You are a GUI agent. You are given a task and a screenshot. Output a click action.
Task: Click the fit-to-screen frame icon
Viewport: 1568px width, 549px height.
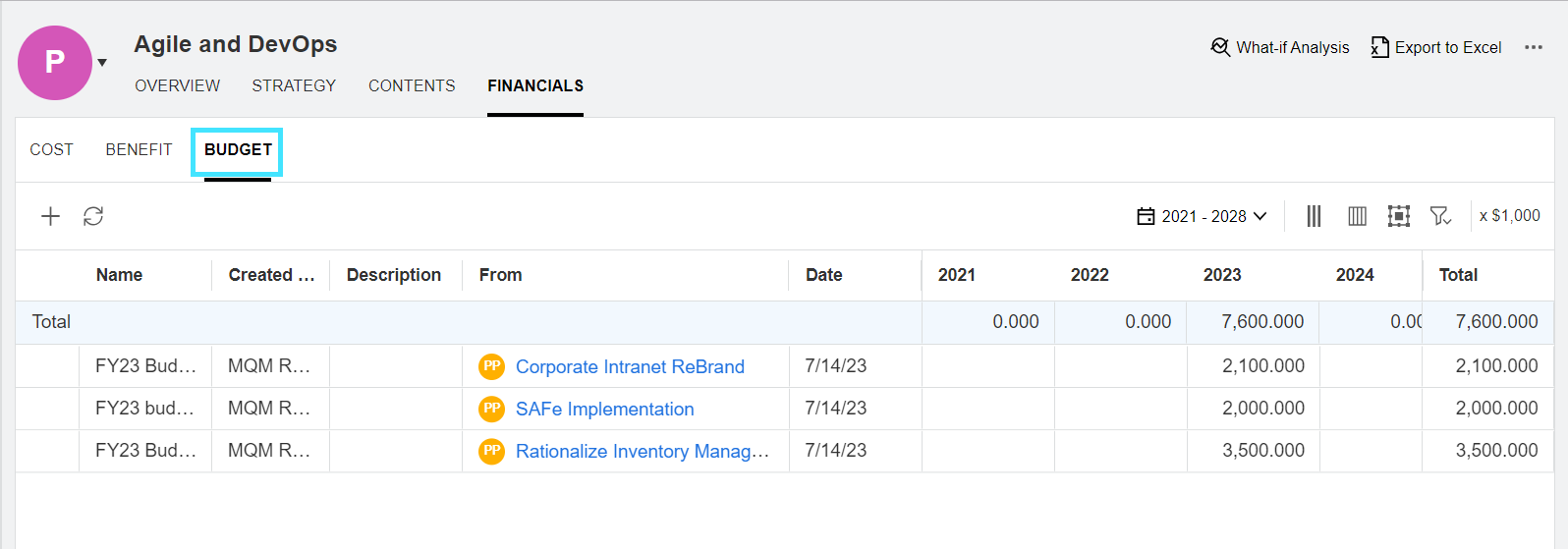click(1399, 216)
